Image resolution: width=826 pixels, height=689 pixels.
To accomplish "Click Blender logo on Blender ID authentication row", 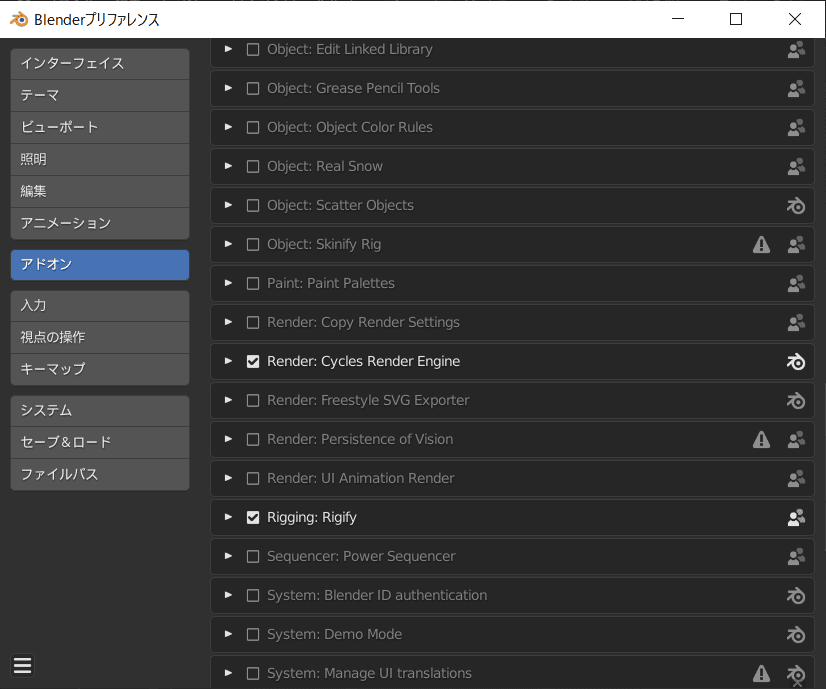I will click(x=796, y=595).
